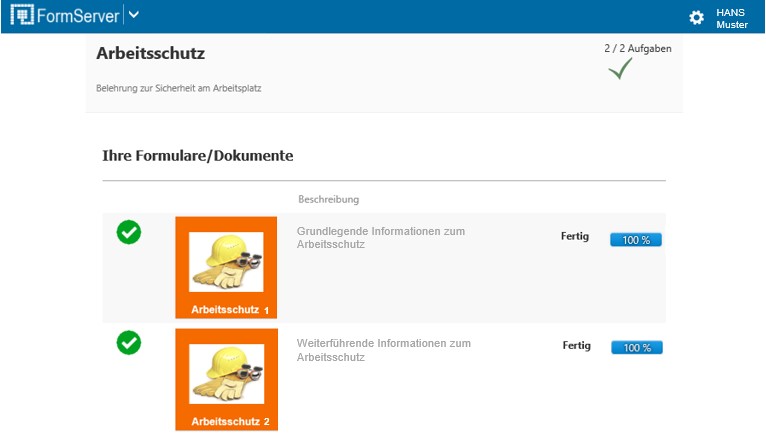
Task: Open the Arbeitsschutz 1 form thumbnail
Action: [226, 268]
